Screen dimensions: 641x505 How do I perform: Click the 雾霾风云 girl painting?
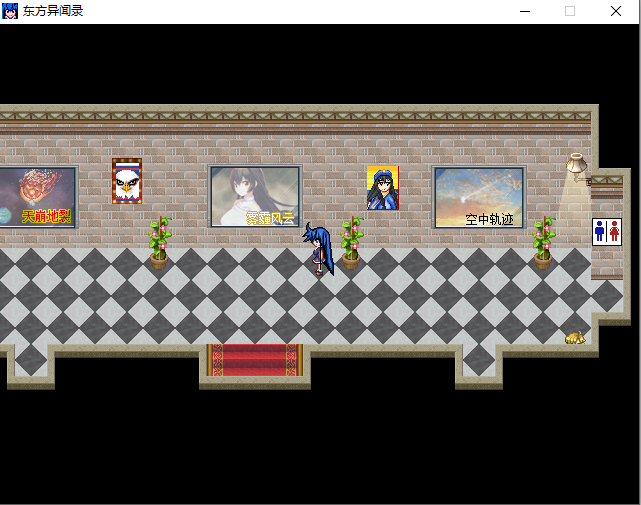(x=255, y=196)
